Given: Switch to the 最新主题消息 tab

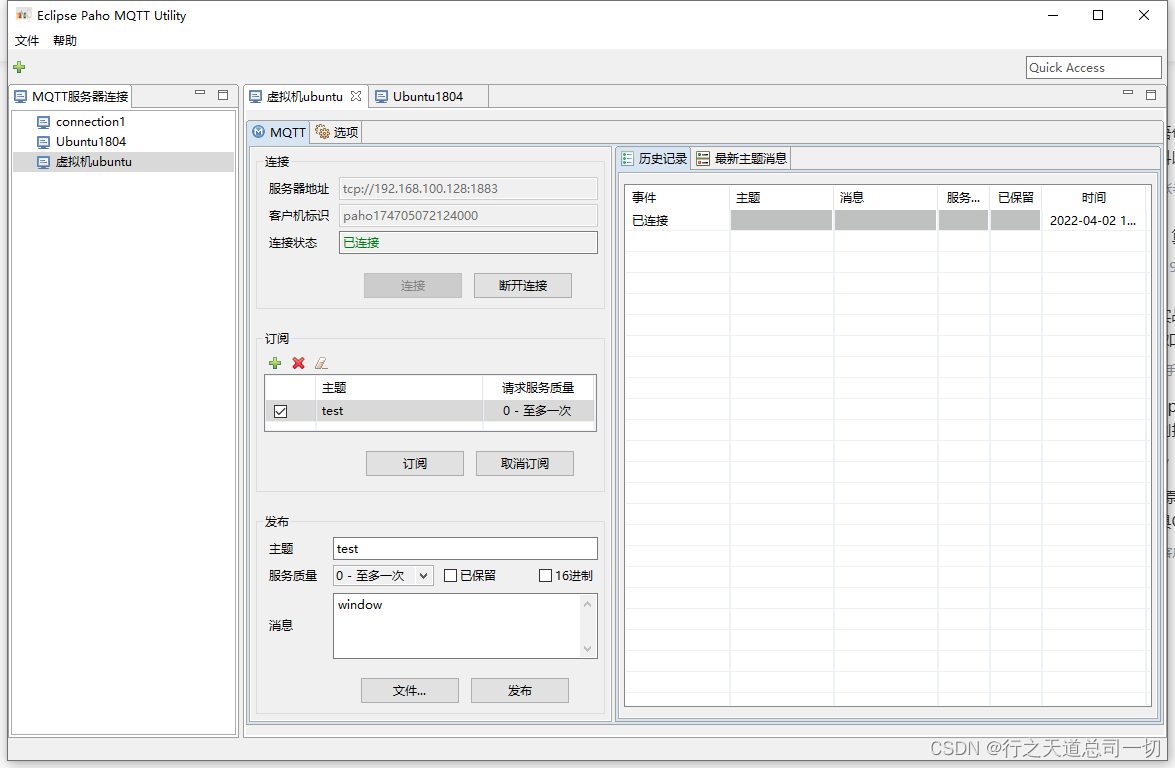Looking at the screenshot, I should click(741, 159).
